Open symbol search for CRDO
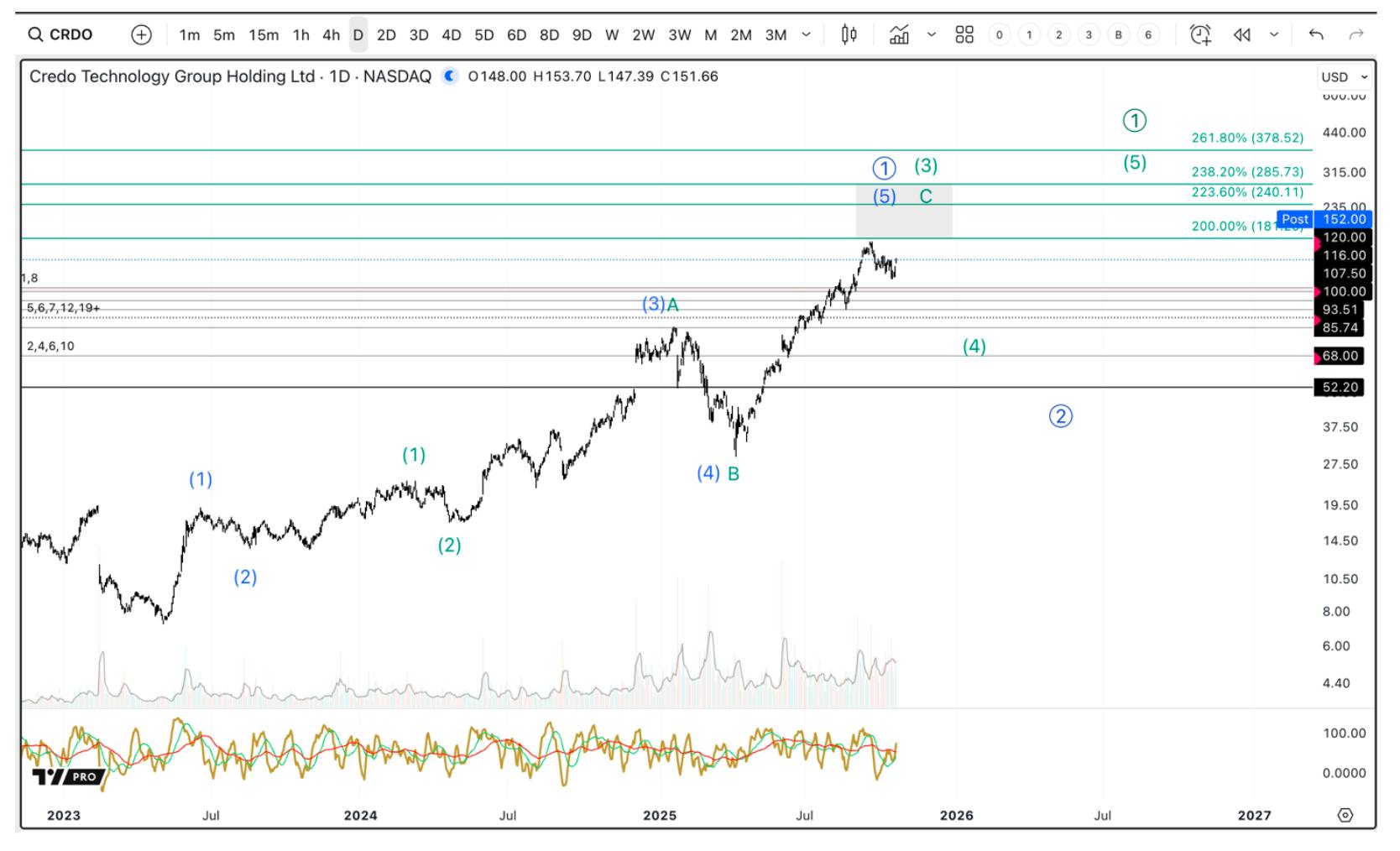Image resolution: width=1400 pixels, height=851 pixels. [x=60, y=34]
